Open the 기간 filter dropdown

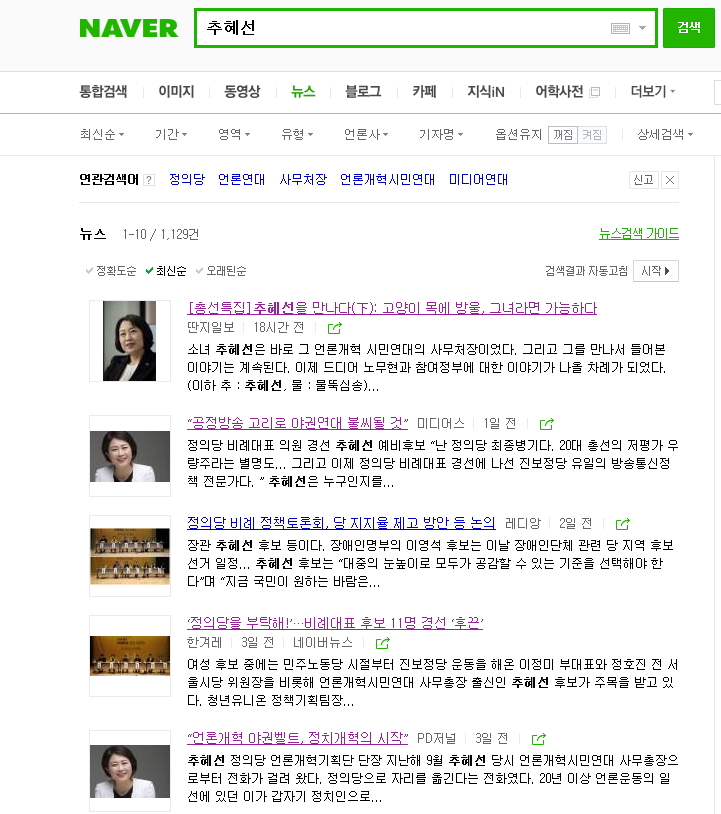tap(171, 134)
